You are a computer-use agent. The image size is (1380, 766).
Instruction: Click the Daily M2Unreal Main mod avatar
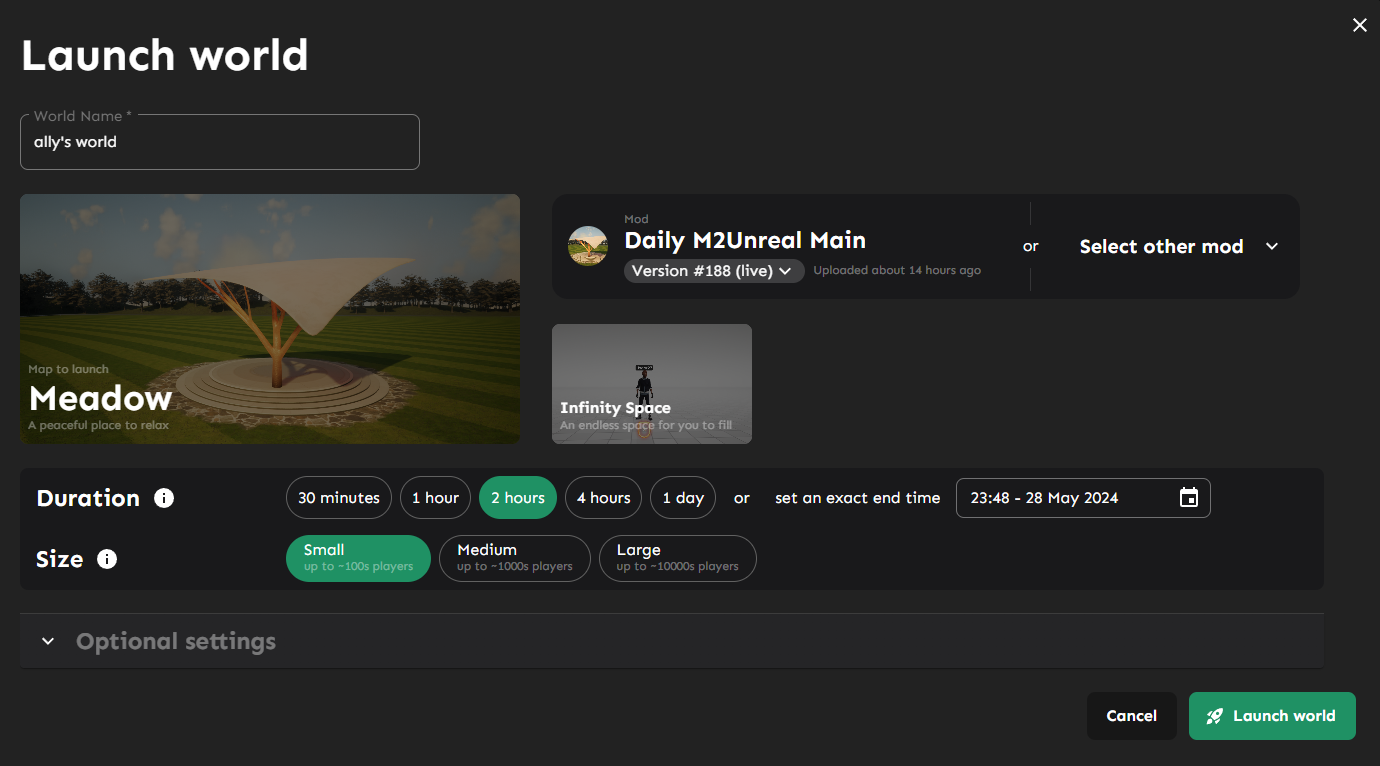tap(588, 246)
